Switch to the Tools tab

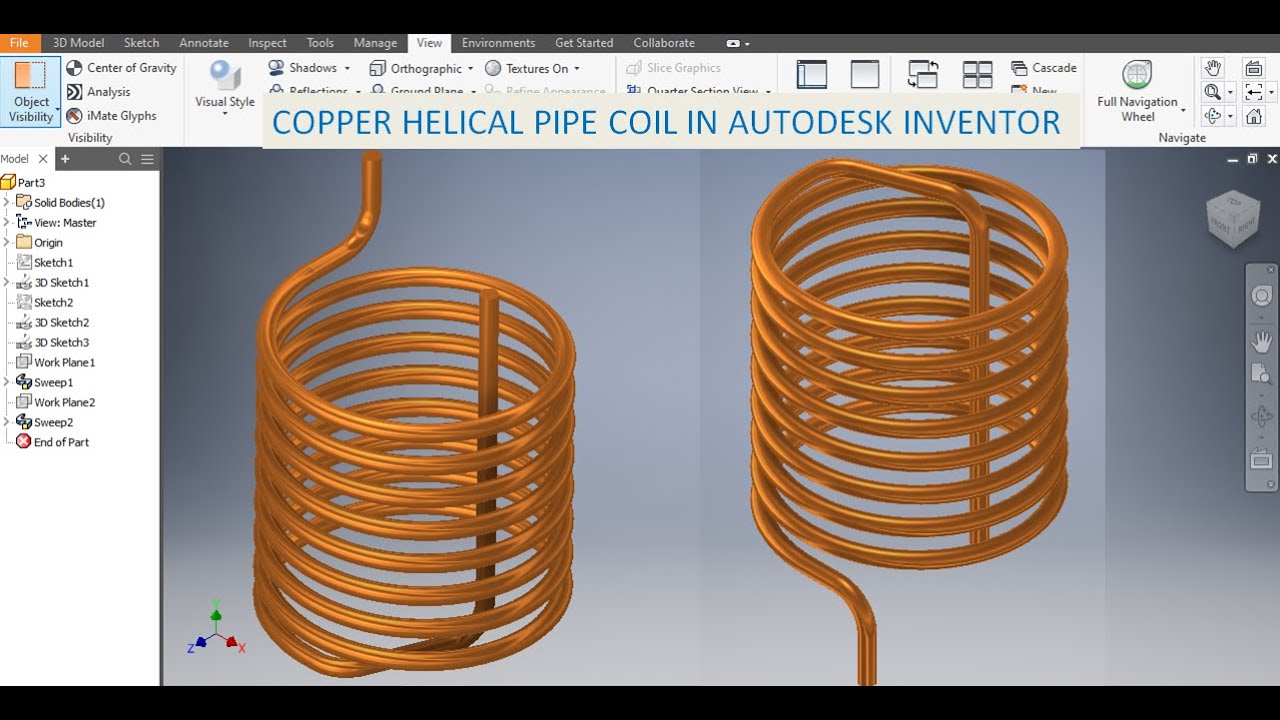coord(320,43)
